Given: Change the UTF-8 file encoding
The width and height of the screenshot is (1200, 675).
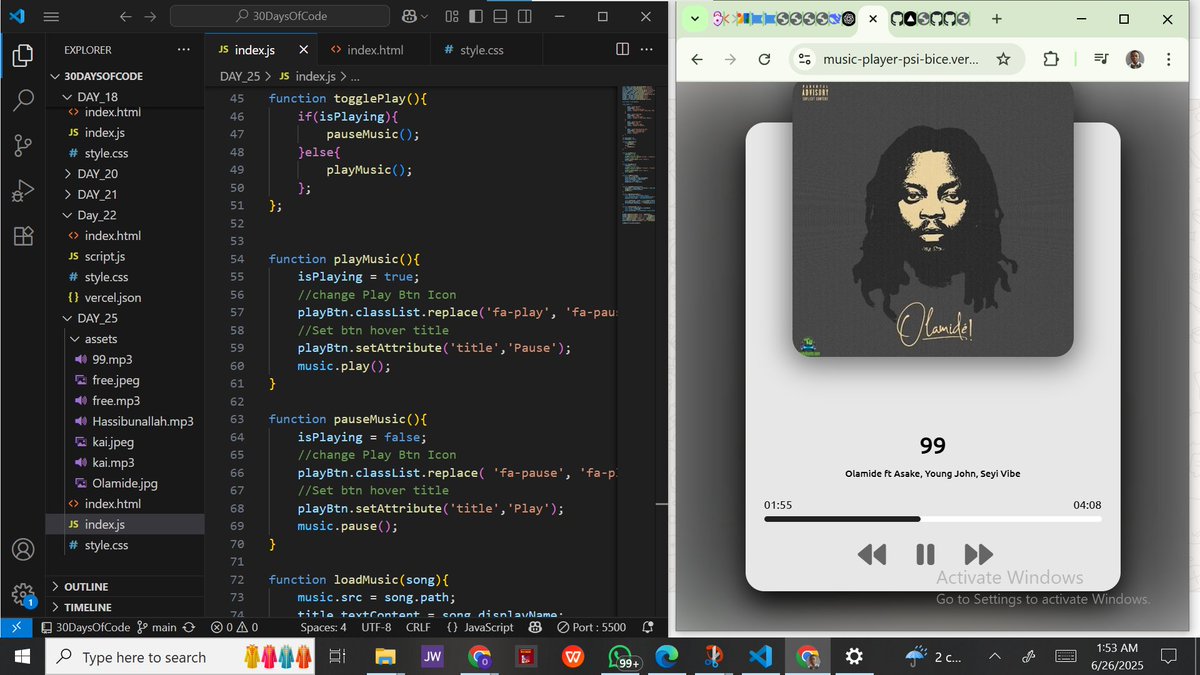Looking at the screenshot, I should click(x=376, y=627).
